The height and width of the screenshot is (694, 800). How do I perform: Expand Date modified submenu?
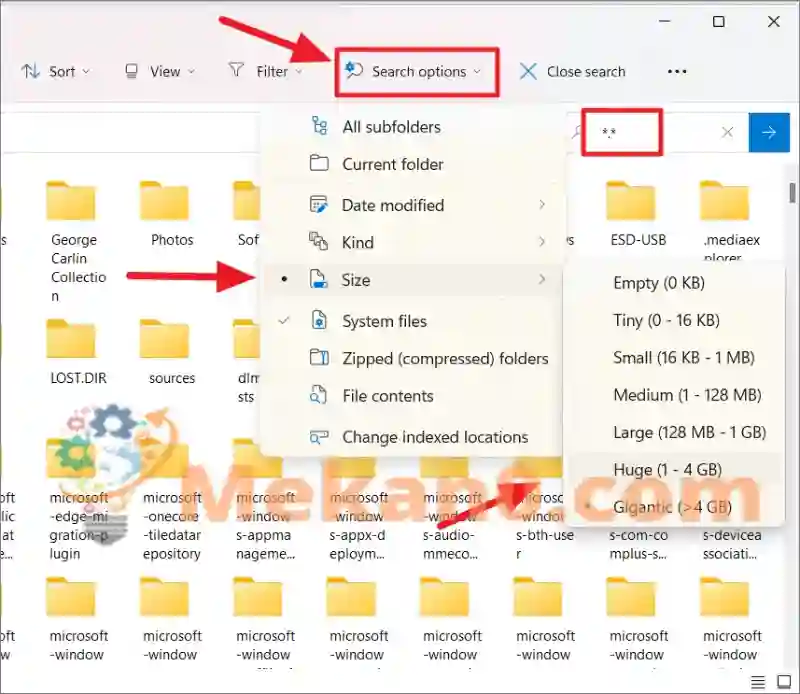pyautogui.click(x=413, y=205)
